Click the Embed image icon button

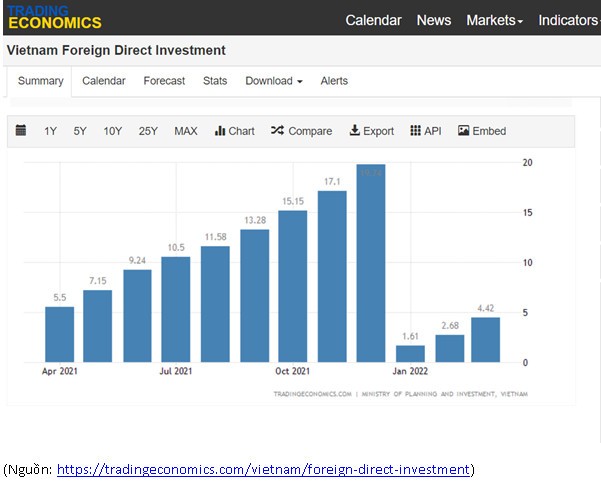tap(482, 131)
